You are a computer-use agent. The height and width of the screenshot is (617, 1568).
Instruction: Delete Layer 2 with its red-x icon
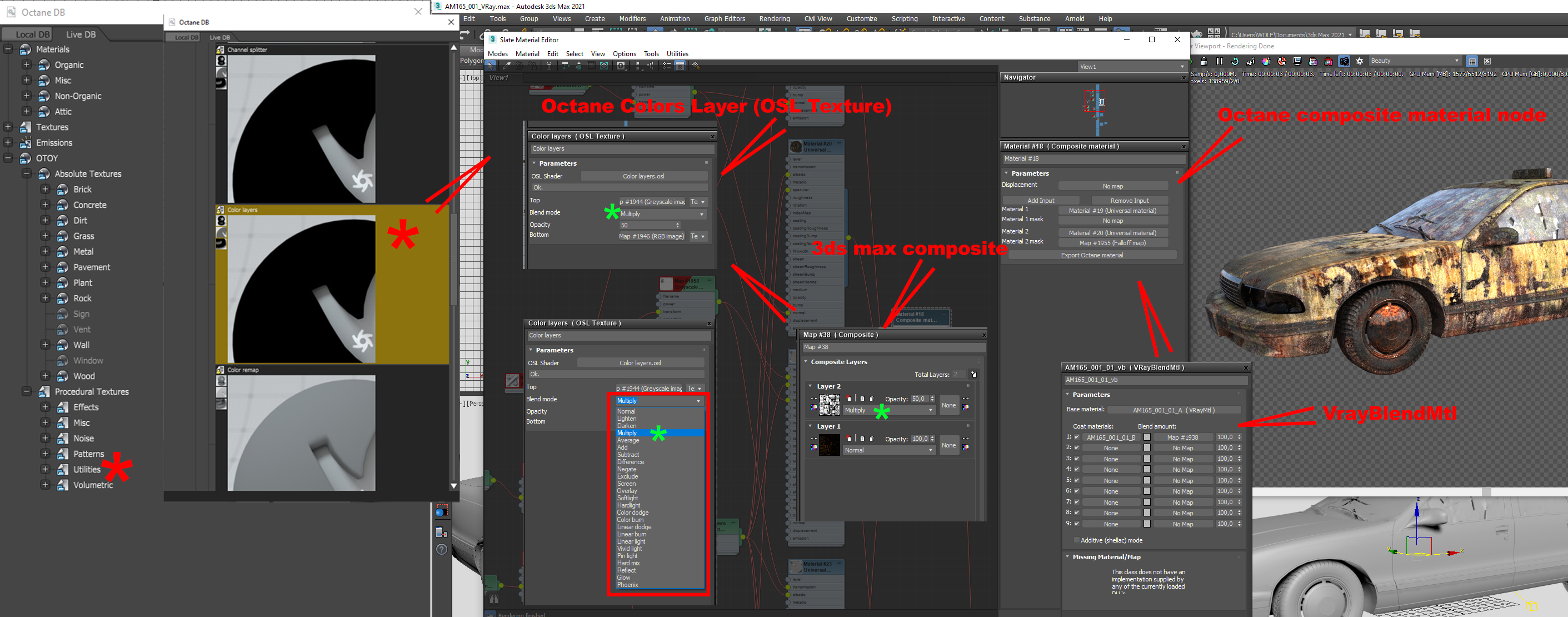[x=848, y=399]
